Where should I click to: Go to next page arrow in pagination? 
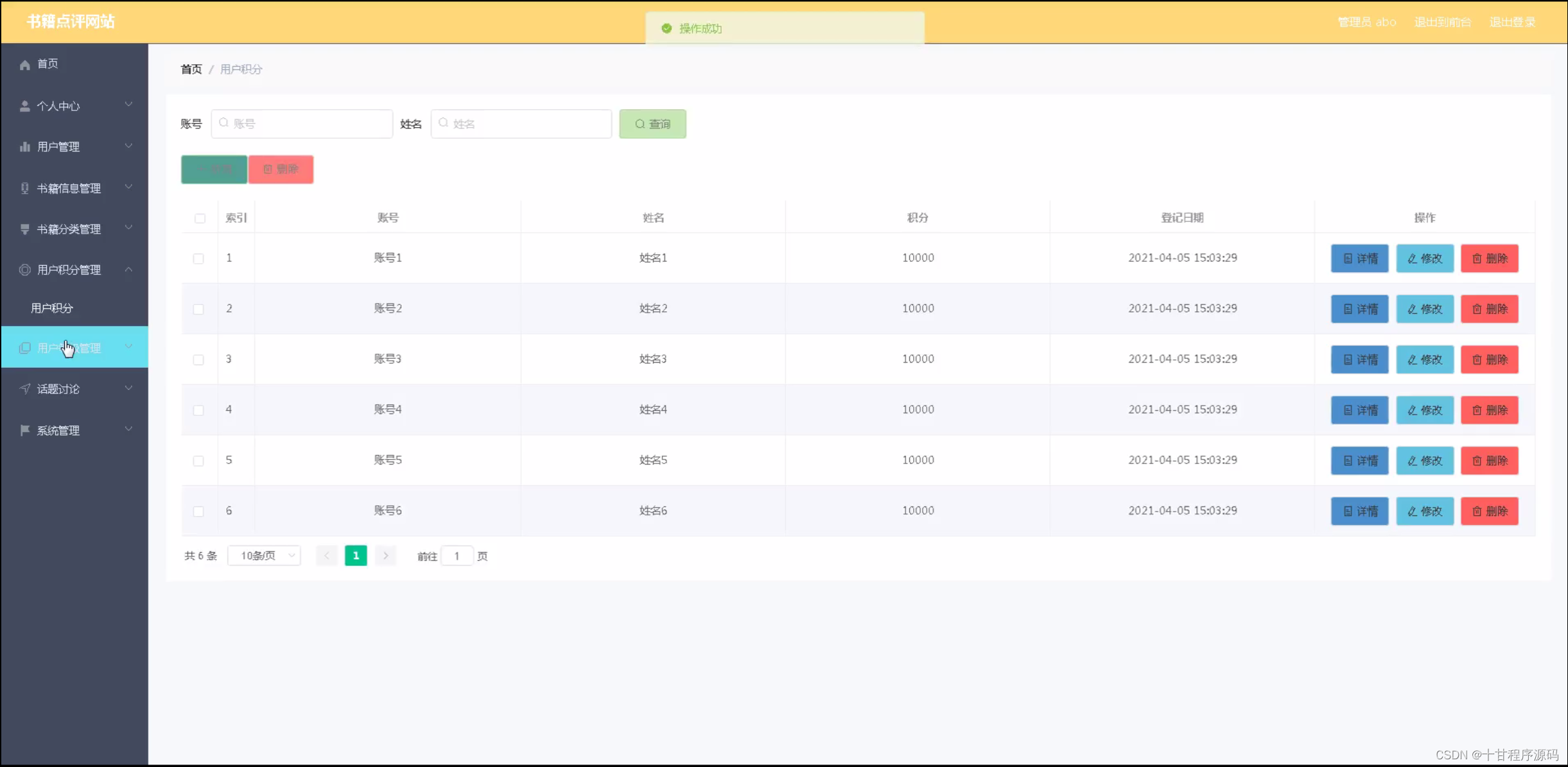point(385,556)
